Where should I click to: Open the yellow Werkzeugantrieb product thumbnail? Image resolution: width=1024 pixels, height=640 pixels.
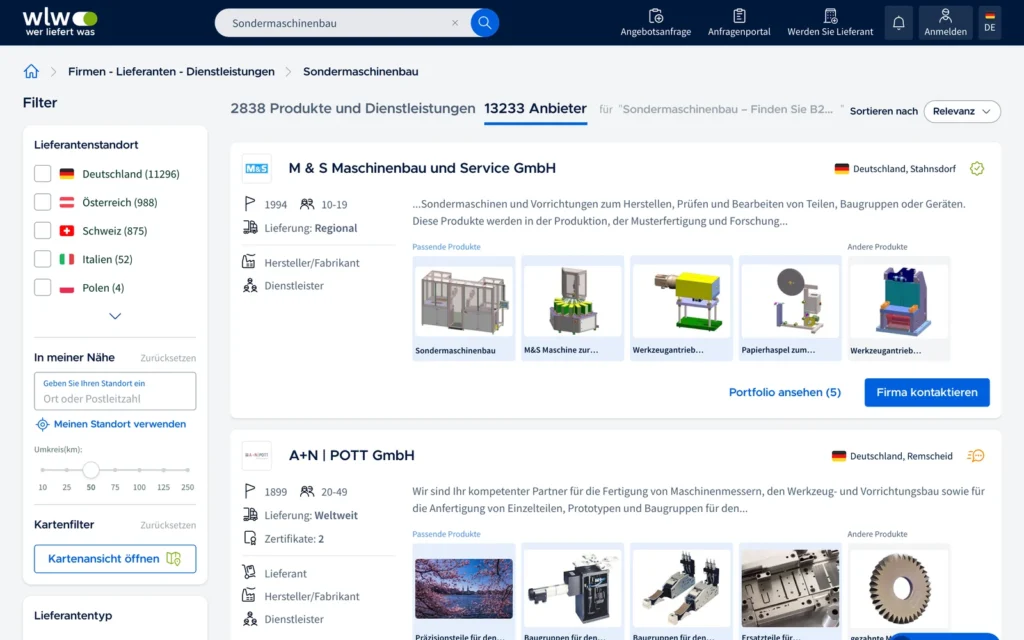click(681, 308)
